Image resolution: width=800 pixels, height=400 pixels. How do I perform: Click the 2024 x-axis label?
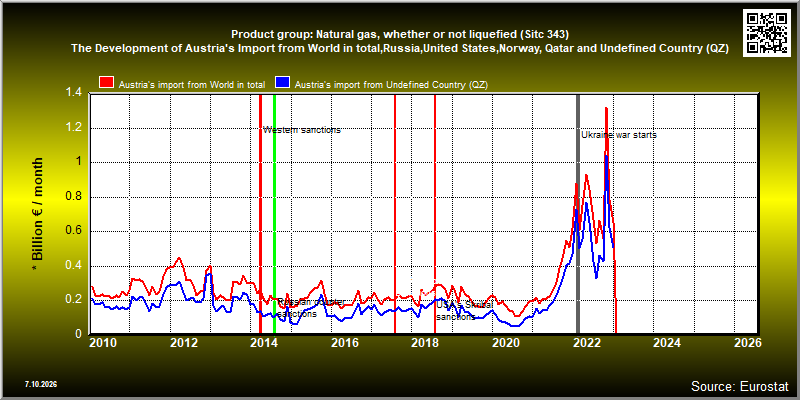(x=667, y=343)
